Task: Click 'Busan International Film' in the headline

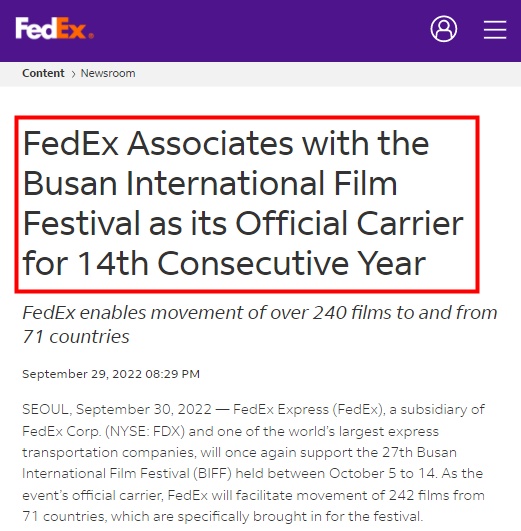Action: tap(210, 184)
